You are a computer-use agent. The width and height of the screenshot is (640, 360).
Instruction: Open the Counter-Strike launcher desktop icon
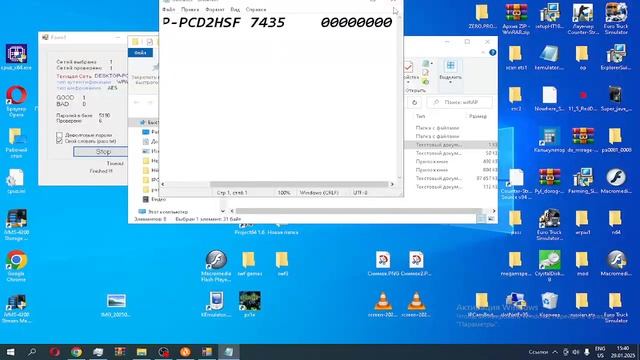coord(582,18)
